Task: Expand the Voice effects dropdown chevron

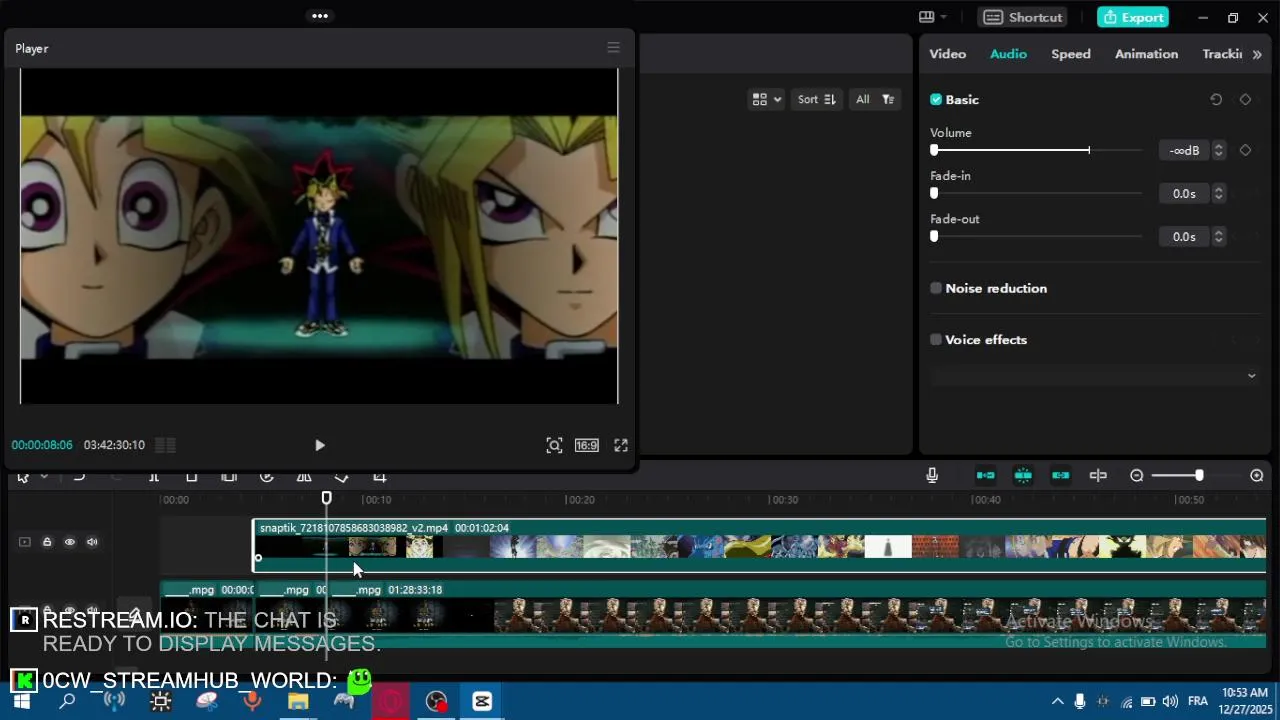Action: click(x=1251, y=376)
